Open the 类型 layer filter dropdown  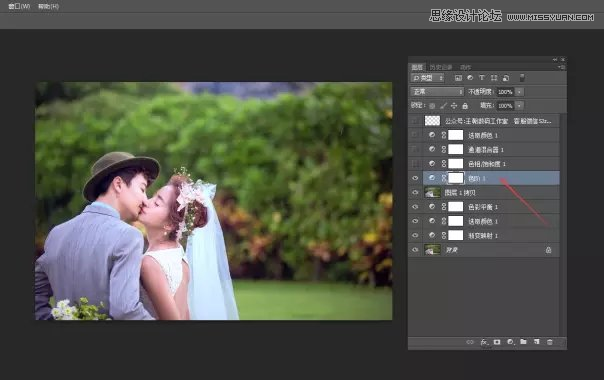tap(428, 78)
